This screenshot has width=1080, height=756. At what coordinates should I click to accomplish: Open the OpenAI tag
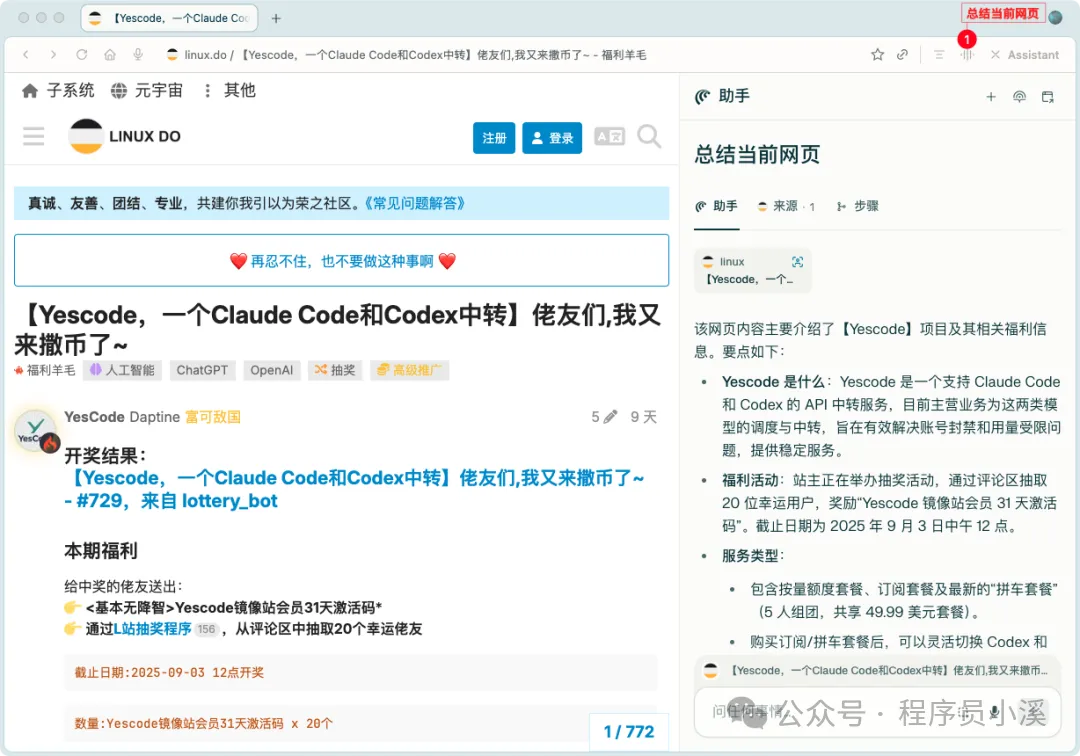[271, 370]
